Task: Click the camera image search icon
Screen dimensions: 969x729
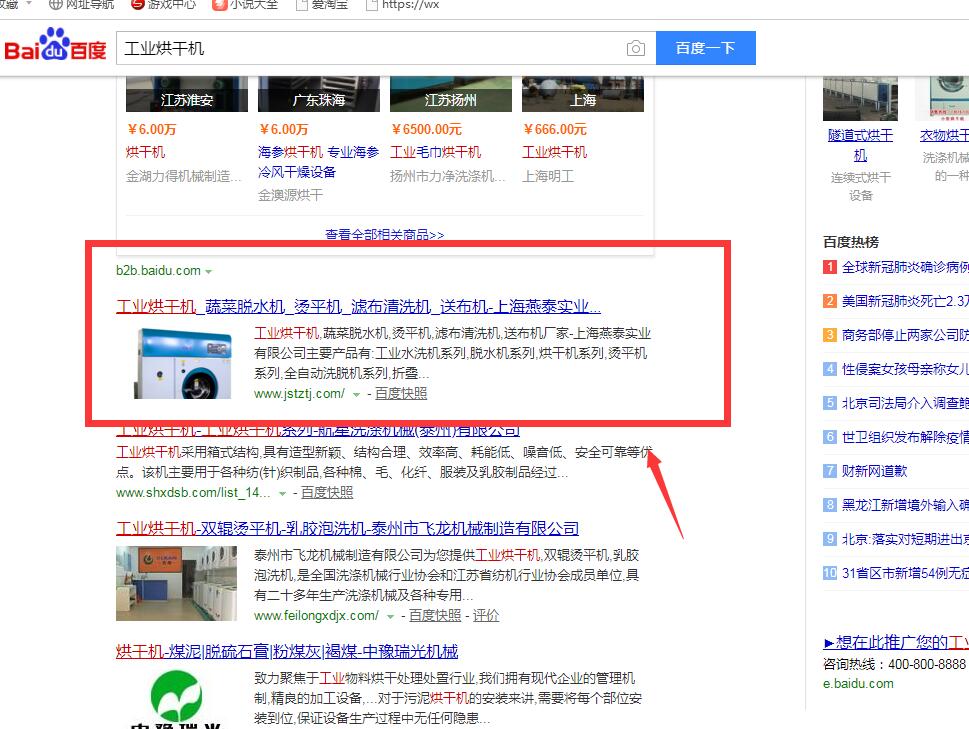Action: [x=635, y=48]
